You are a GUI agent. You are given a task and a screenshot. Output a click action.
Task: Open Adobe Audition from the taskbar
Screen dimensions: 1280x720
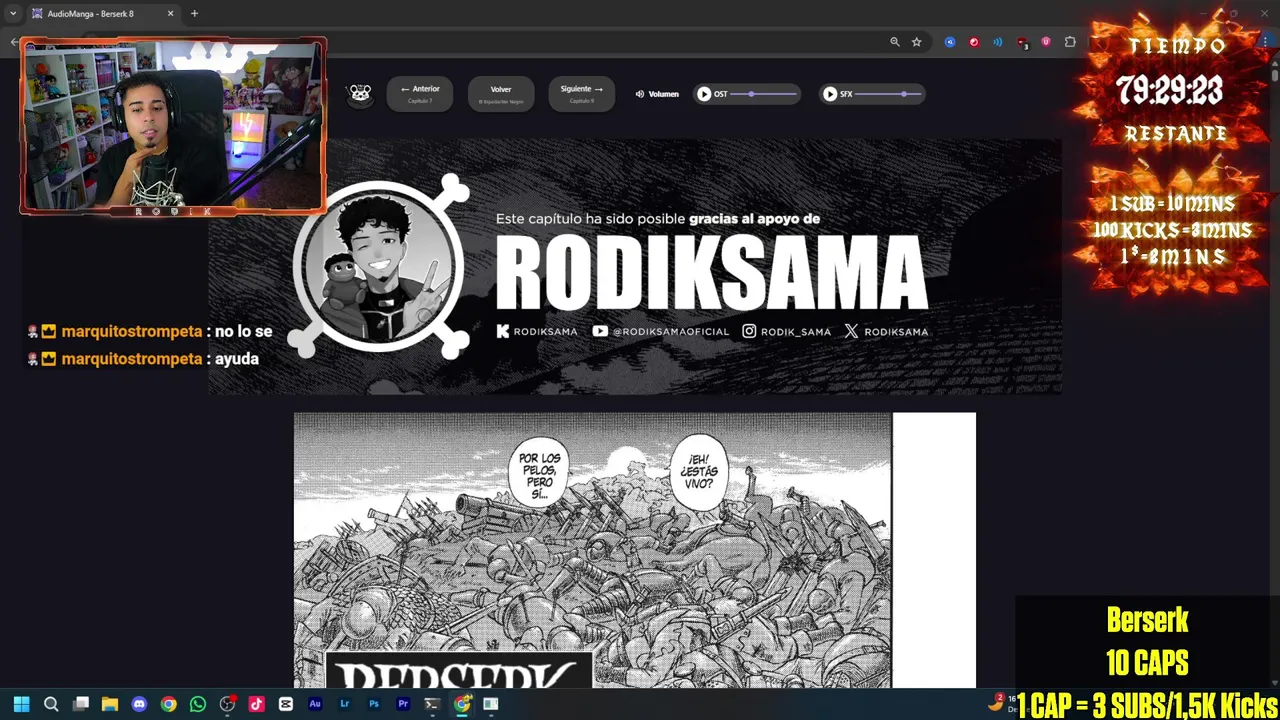[x=315, y=704]
